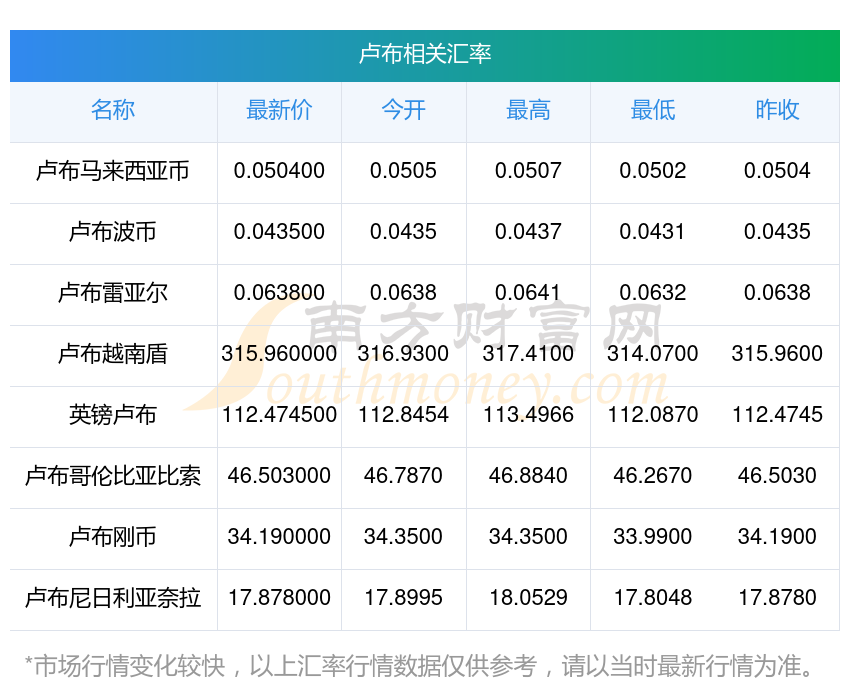Click the 市场行情变化较快 disclaimer footnote
The width and height of the screenshot is (850, 698).
[418, 666]
